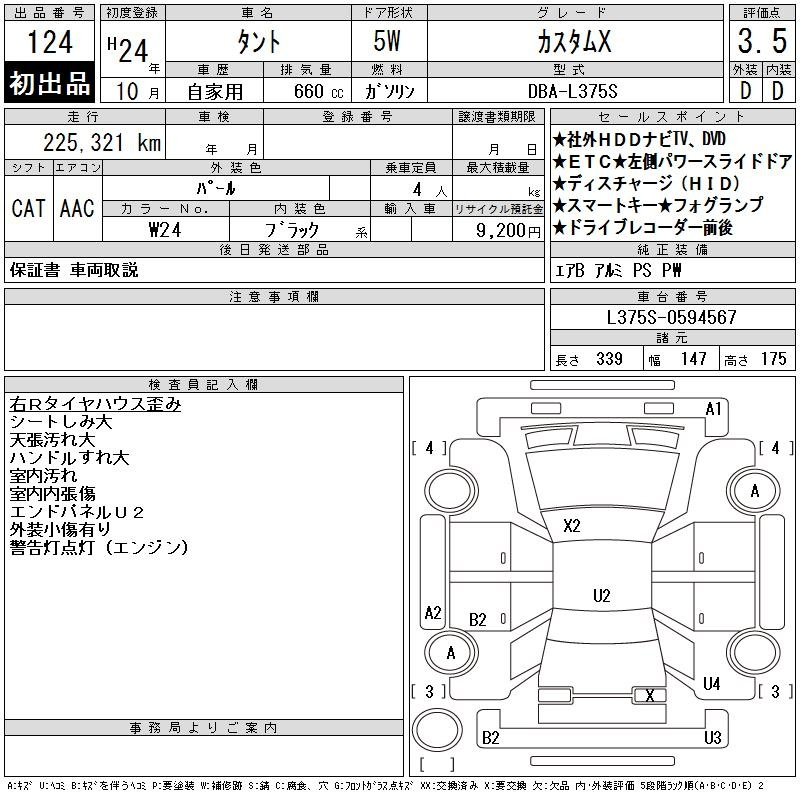Image resolution: width=800 pixels, height=800 pixels.
Task: Click the boxed X mark on rear
Action: (650, 696)
